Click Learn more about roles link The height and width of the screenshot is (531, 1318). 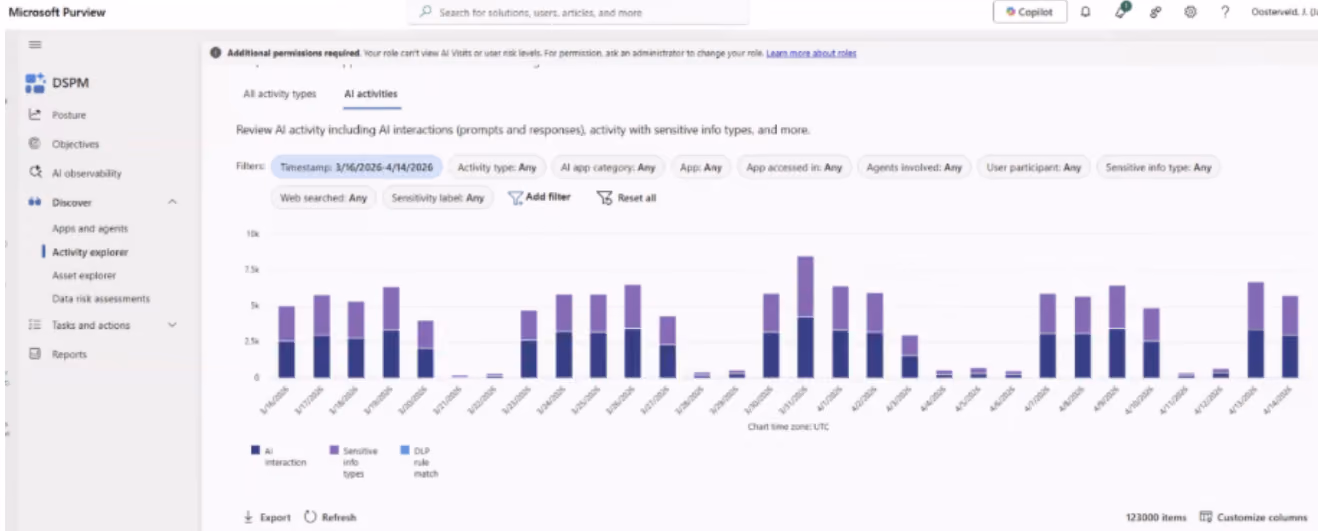(x=811, y=53)
